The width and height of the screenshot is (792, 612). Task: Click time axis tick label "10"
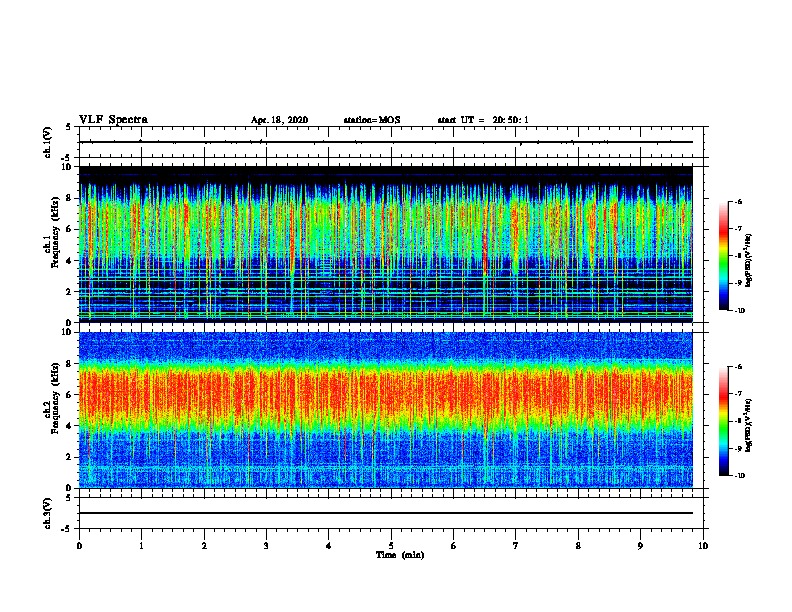pyautogui.click(x=703, y=546)
